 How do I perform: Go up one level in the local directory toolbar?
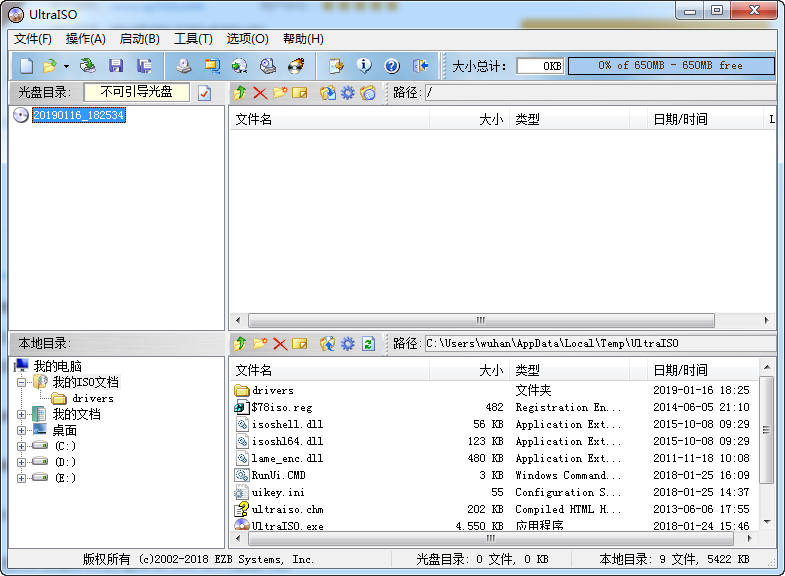(x=240, y=344)
